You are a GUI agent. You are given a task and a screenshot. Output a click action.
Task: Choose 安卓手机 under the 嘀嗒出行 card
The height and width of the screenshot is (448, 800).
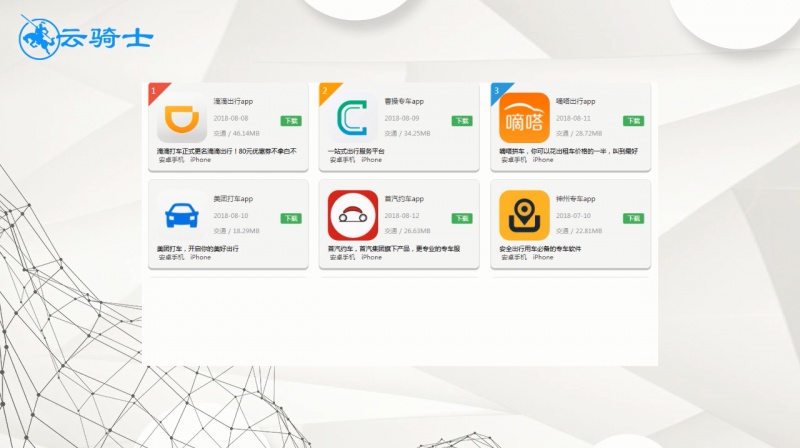click(514, 160)
